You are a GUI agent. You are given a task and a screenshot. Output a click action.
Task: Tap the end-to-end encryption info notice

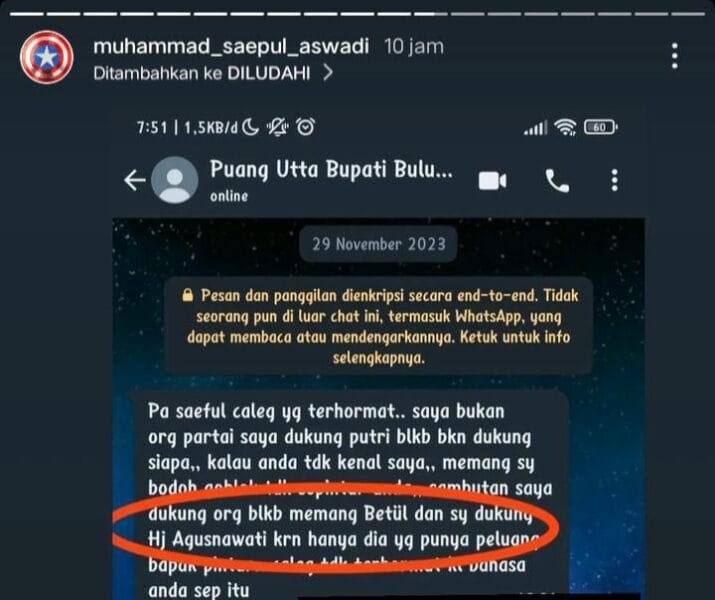(x=379, y=326)
